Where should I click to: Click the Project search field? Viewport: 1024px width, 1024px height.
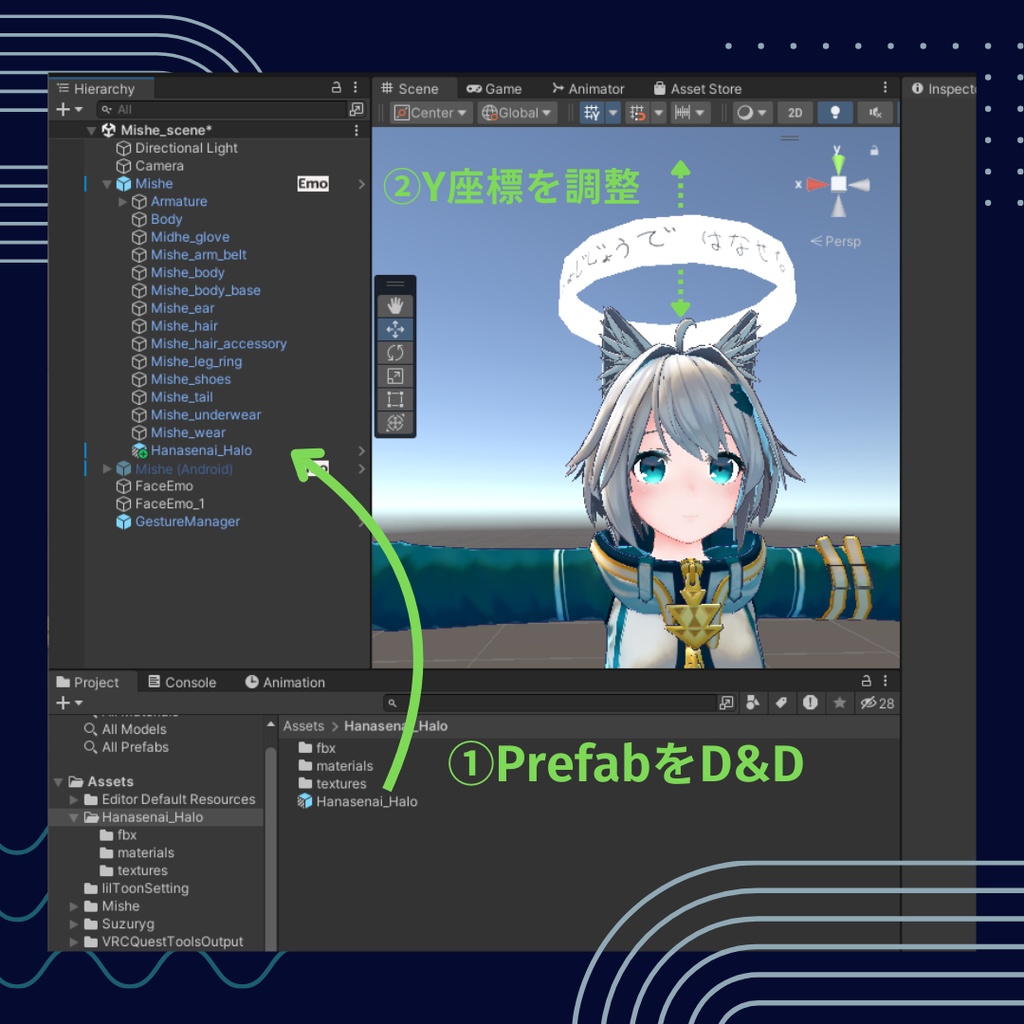pos(551,703)
